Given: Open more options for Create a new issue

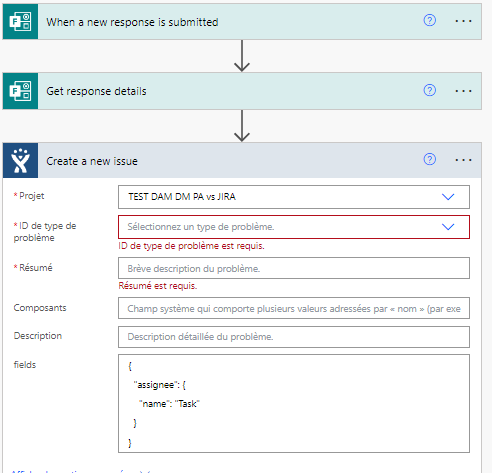Looking at the screenshot, I should coord(463,160).
